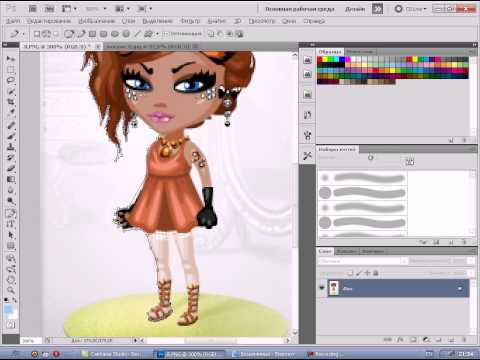480x360 pixels.
Task: Click the brush size slider handle
Action: click(370, 158)
